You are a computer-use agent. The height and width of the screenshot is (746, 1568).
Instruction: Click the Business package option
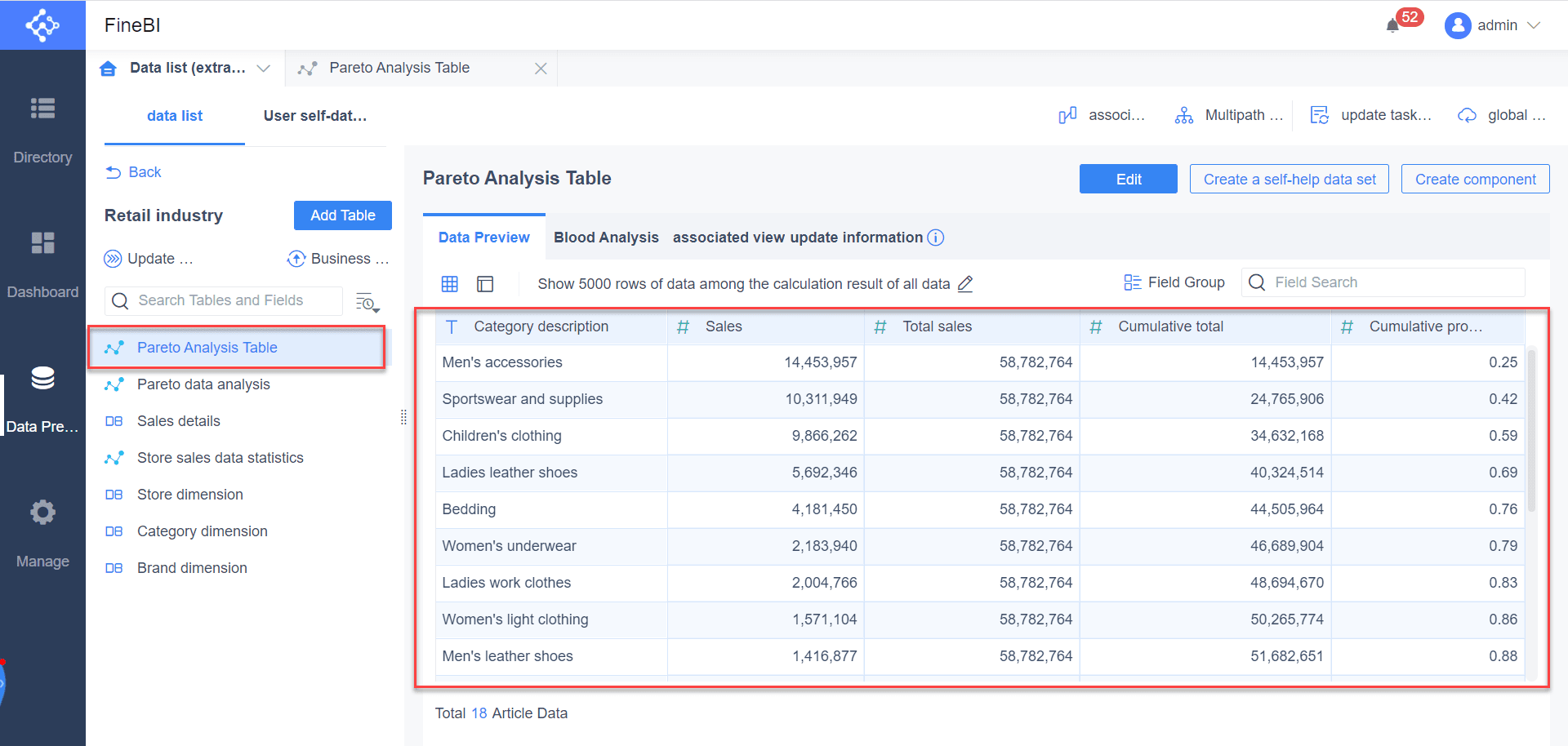338,259
